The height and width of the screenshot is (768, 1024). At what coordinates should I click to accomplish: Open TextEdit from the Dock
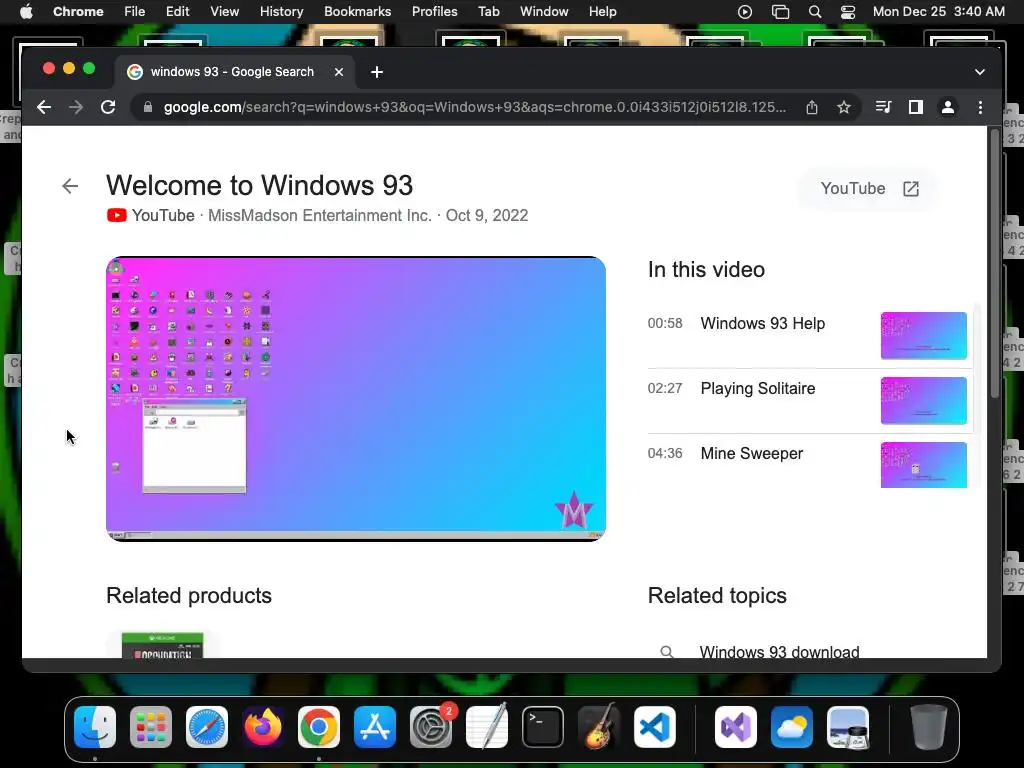click(487, 726)
